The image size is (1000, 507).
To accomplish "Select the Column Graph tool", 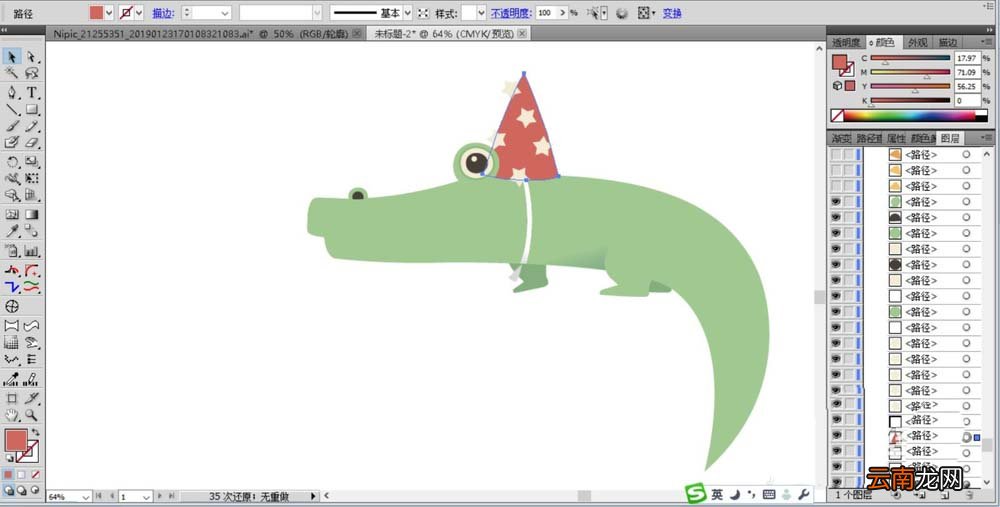I will (x=31, y=251).
